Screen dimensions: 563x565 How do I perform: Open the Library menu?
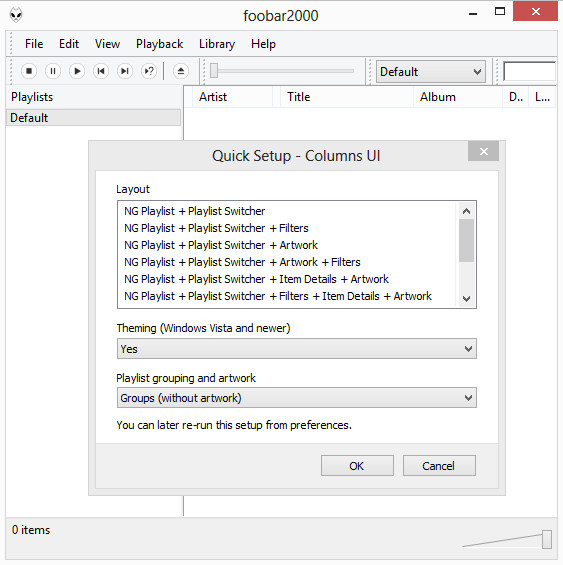pos(217,44)
